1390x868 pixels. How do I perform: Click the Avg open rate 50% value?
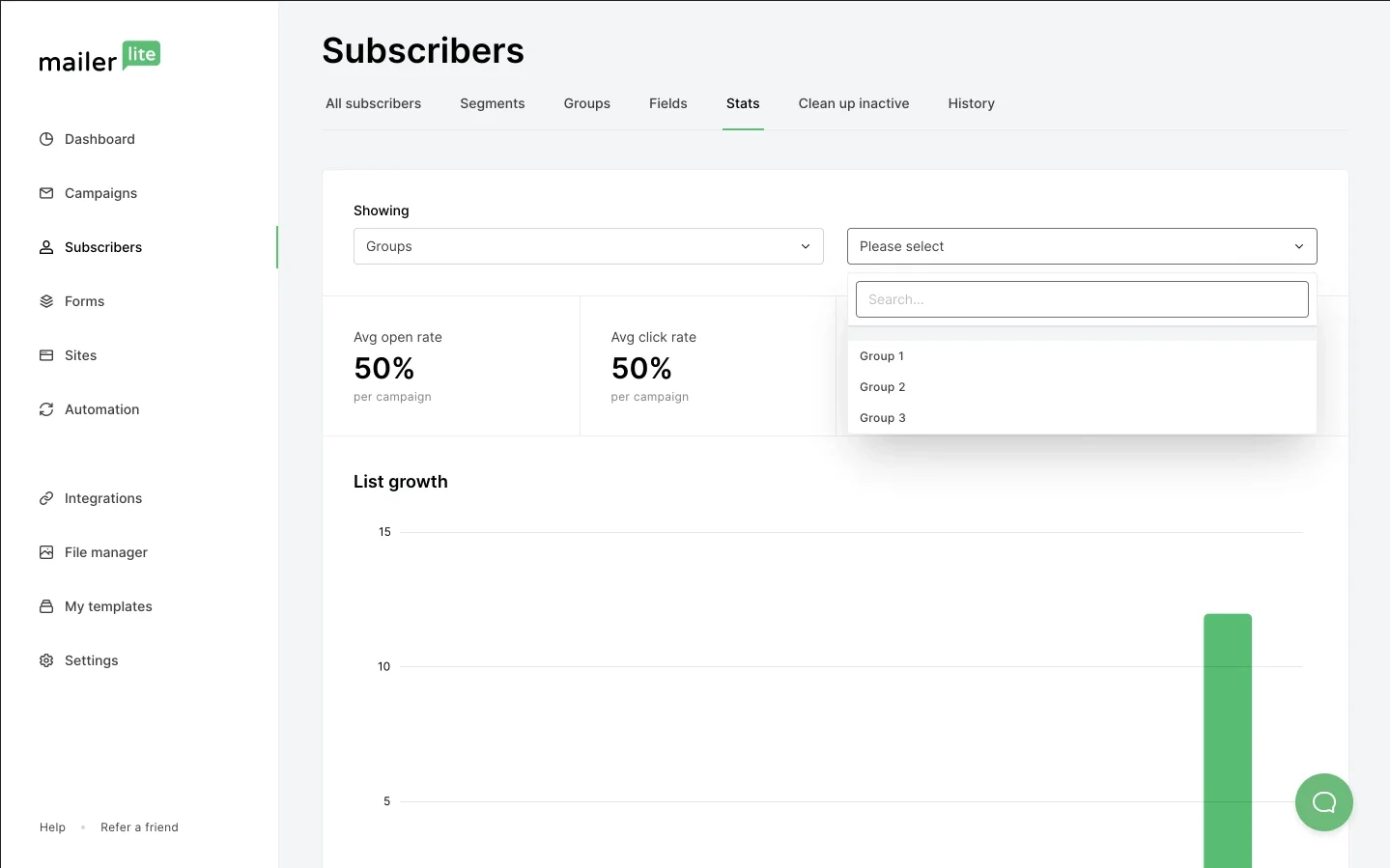[x=383, y=368]
